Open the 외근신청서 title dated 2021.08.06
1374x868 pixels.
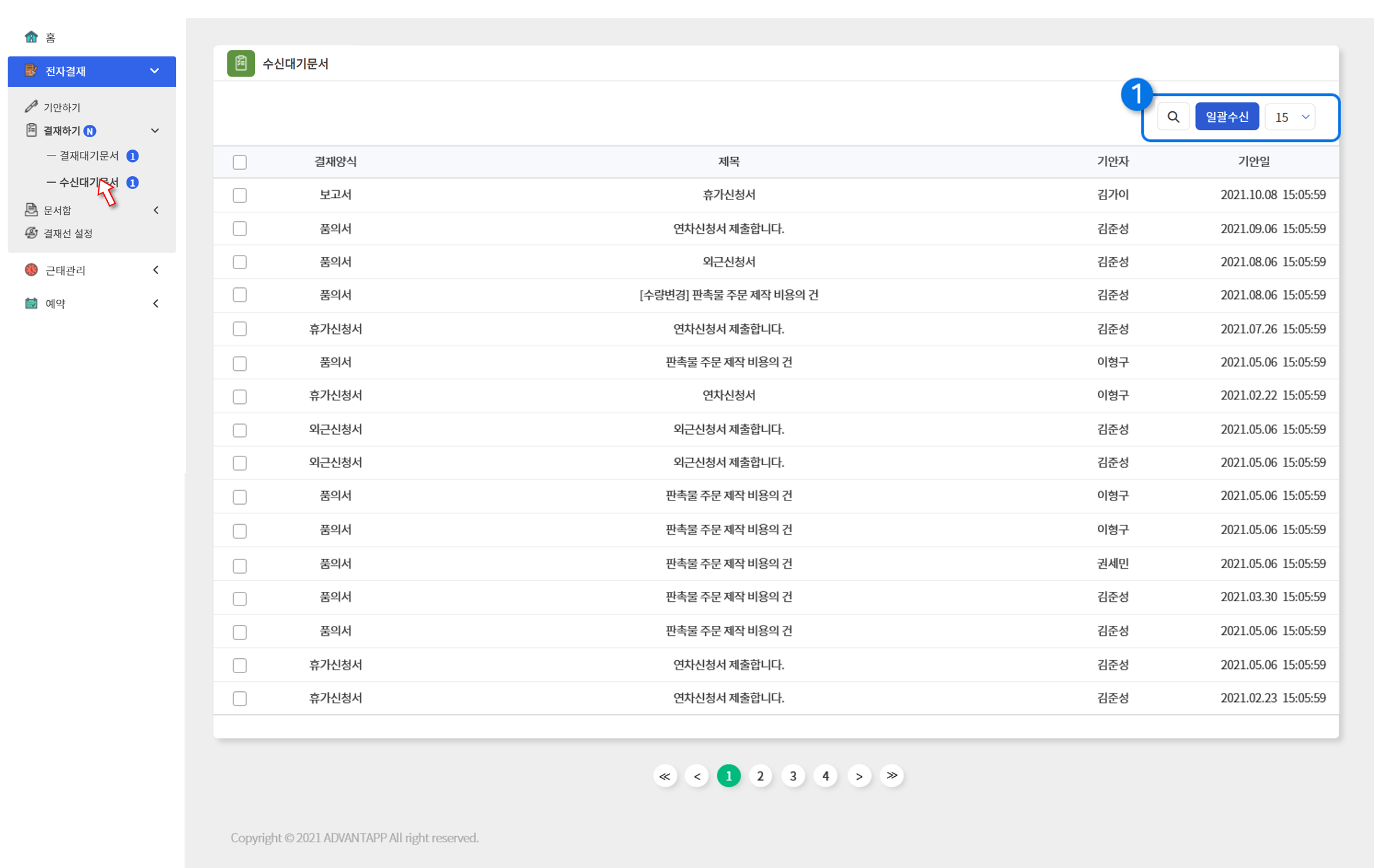coord(729,261)
